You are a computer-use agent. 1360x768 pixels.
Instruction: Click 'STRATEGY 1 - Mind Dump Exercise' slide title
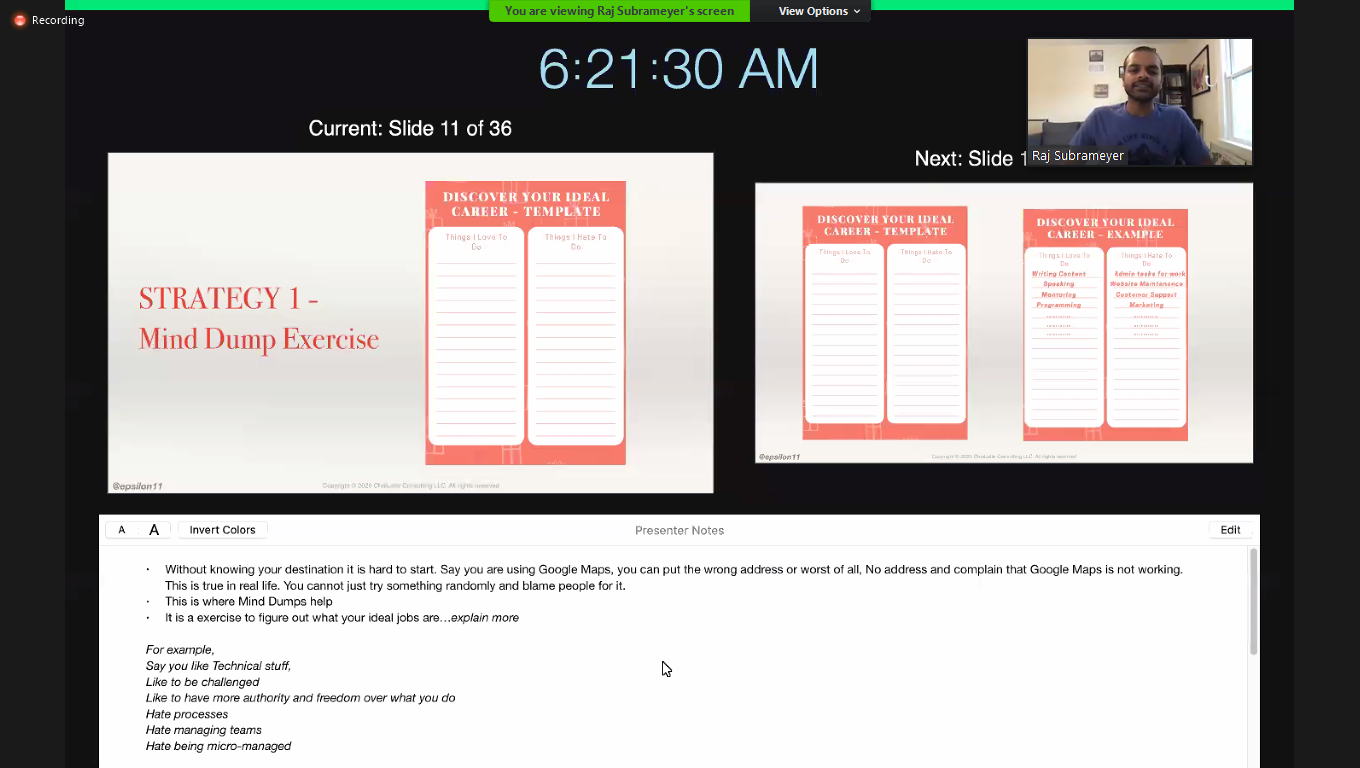259,318
